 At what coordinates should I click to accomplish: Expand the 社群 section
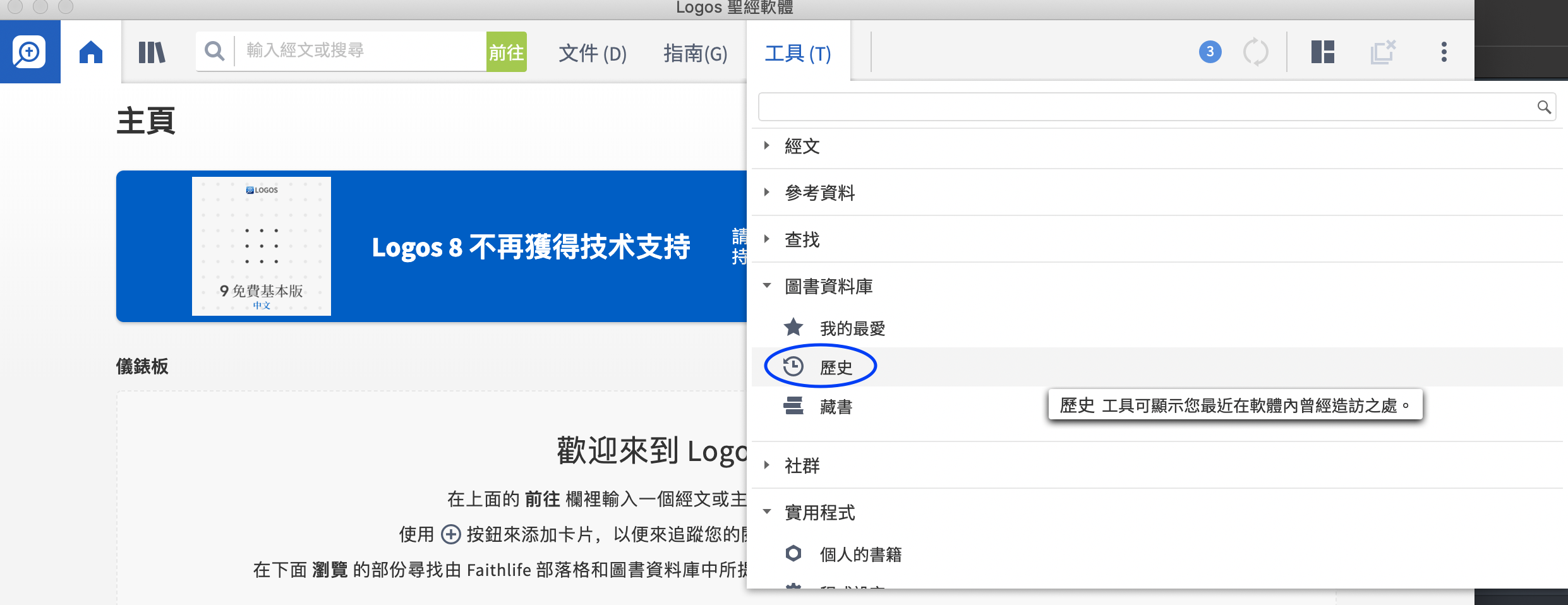[766, 465]
